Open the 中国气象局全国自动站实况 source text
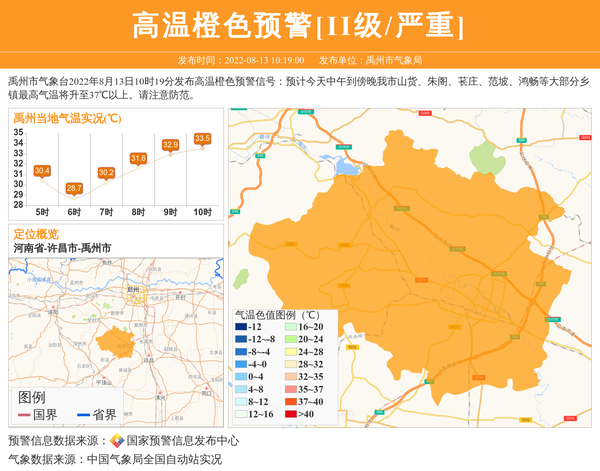 (154, 459)
